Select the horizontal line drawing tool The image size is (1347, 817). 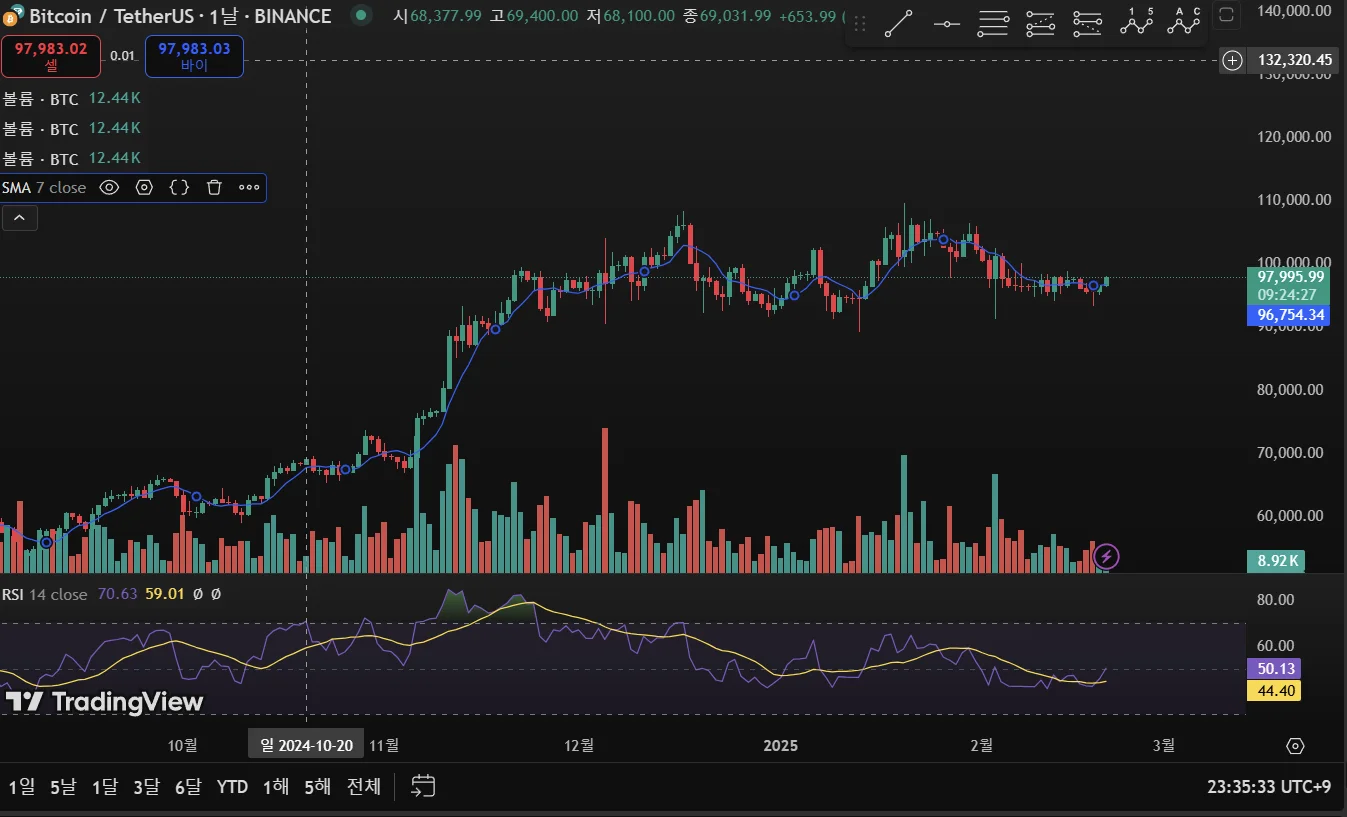pos(946,22)
